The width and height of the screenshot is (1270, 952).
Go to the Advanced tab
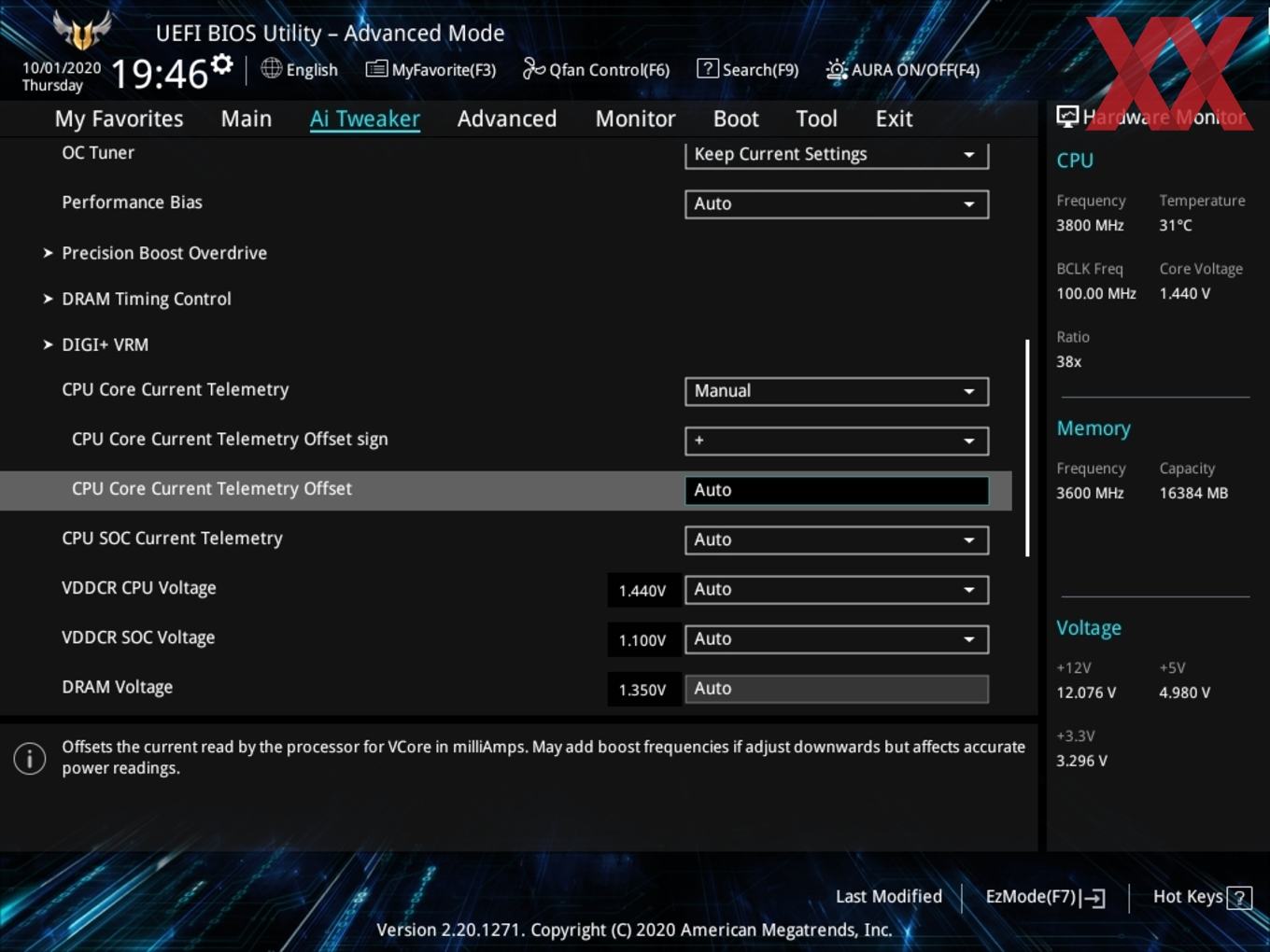pos(507,119)
